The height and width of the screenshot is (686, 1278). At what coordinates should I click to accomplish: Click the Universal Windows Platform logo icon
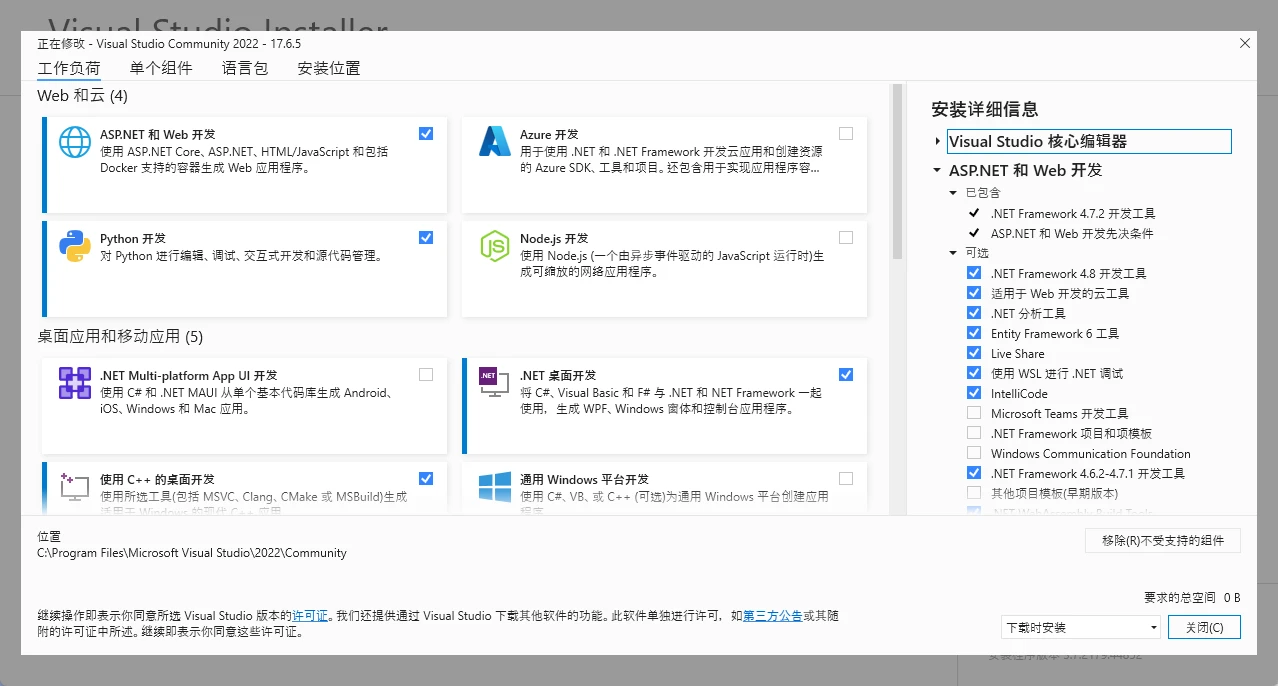tap(495, 487)
